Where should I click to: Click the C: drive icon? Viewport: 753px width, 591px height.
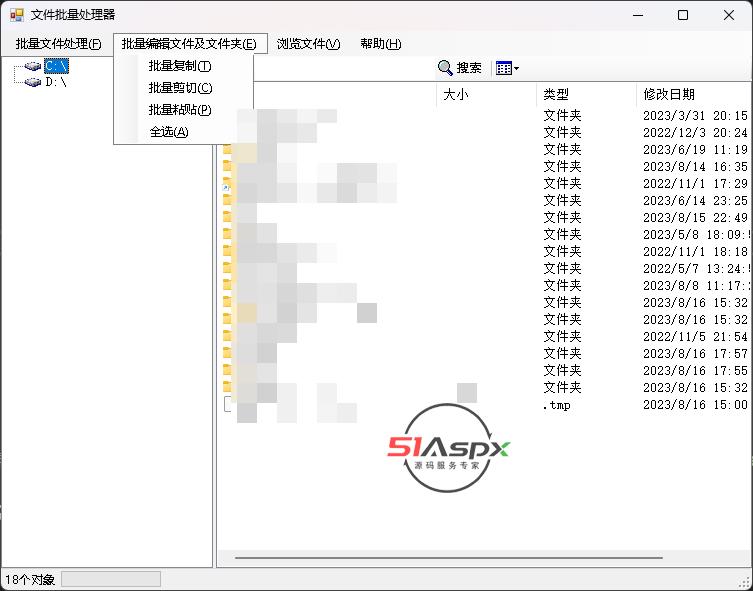pyautogui.click(x=33, y=66)
